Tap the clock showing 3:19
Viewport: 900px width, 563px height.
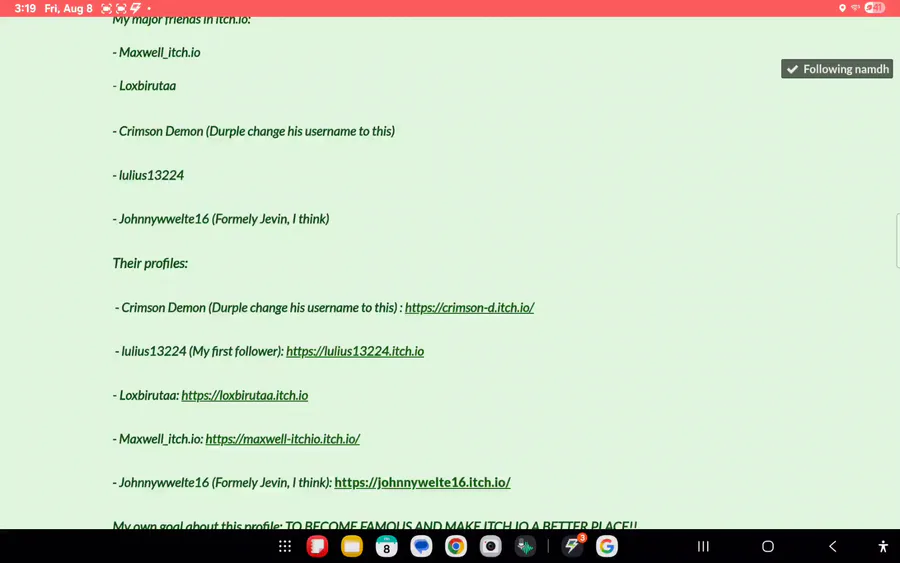pos(25,8)
